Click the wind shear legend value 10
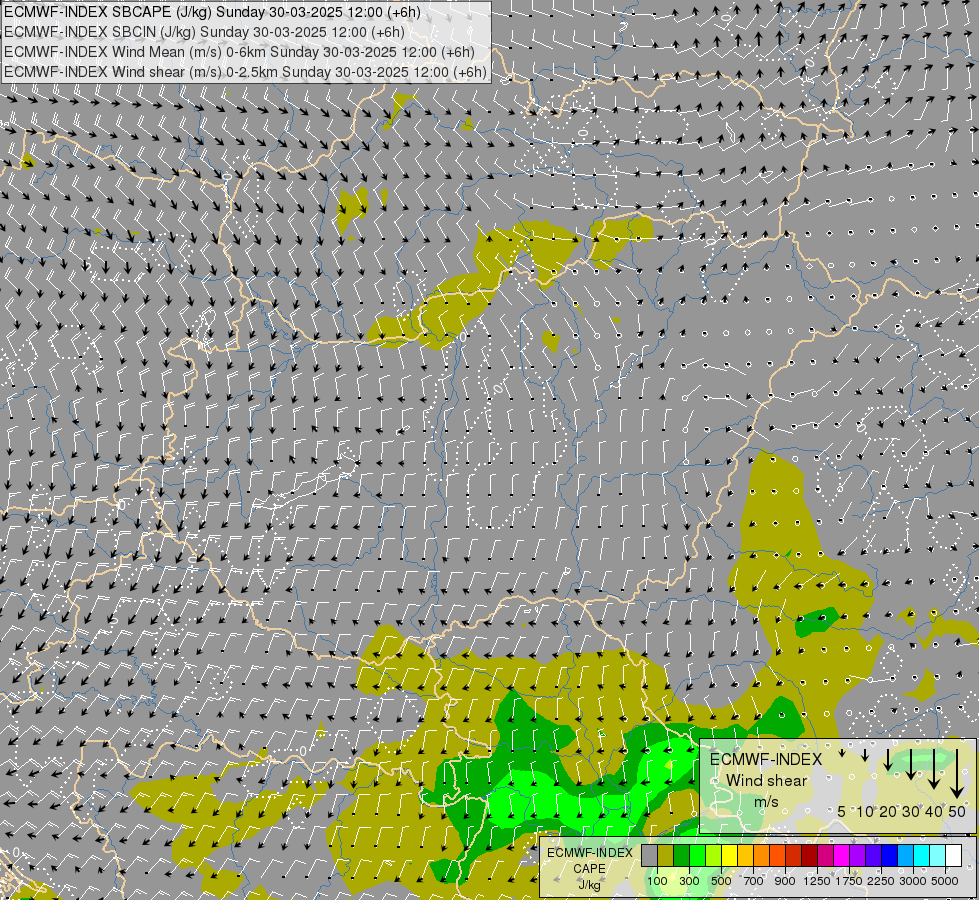 tap(865, 811)
